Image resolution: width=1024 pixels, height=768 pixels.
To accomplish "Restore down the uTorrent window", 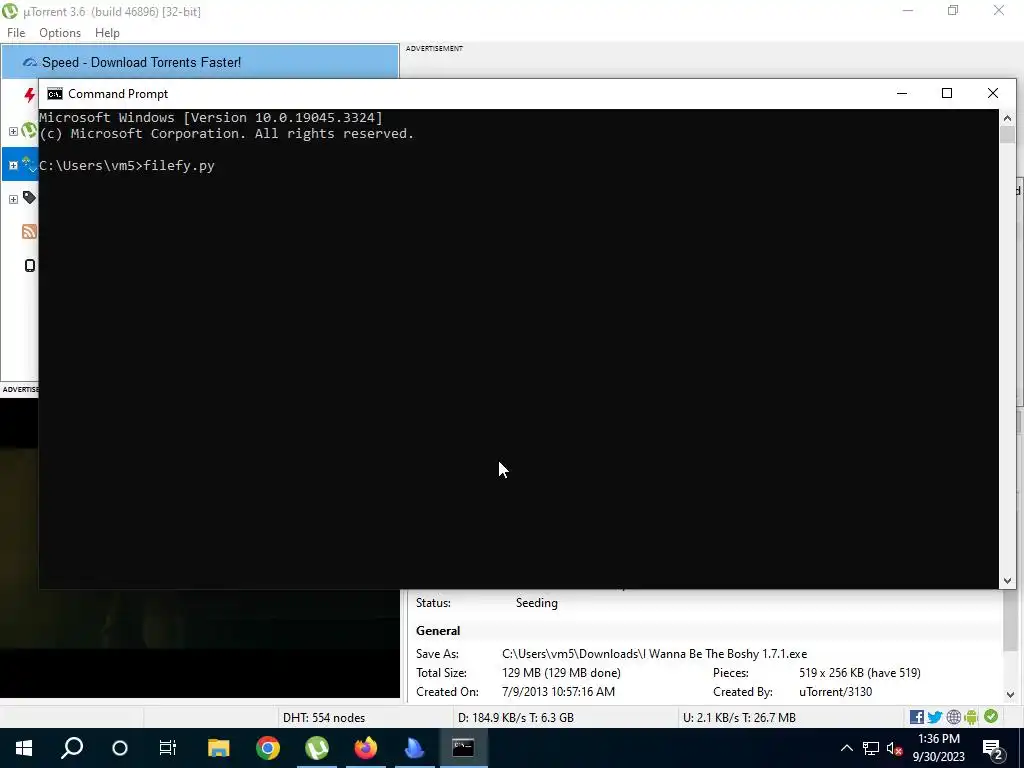I will tap(953, 11).
